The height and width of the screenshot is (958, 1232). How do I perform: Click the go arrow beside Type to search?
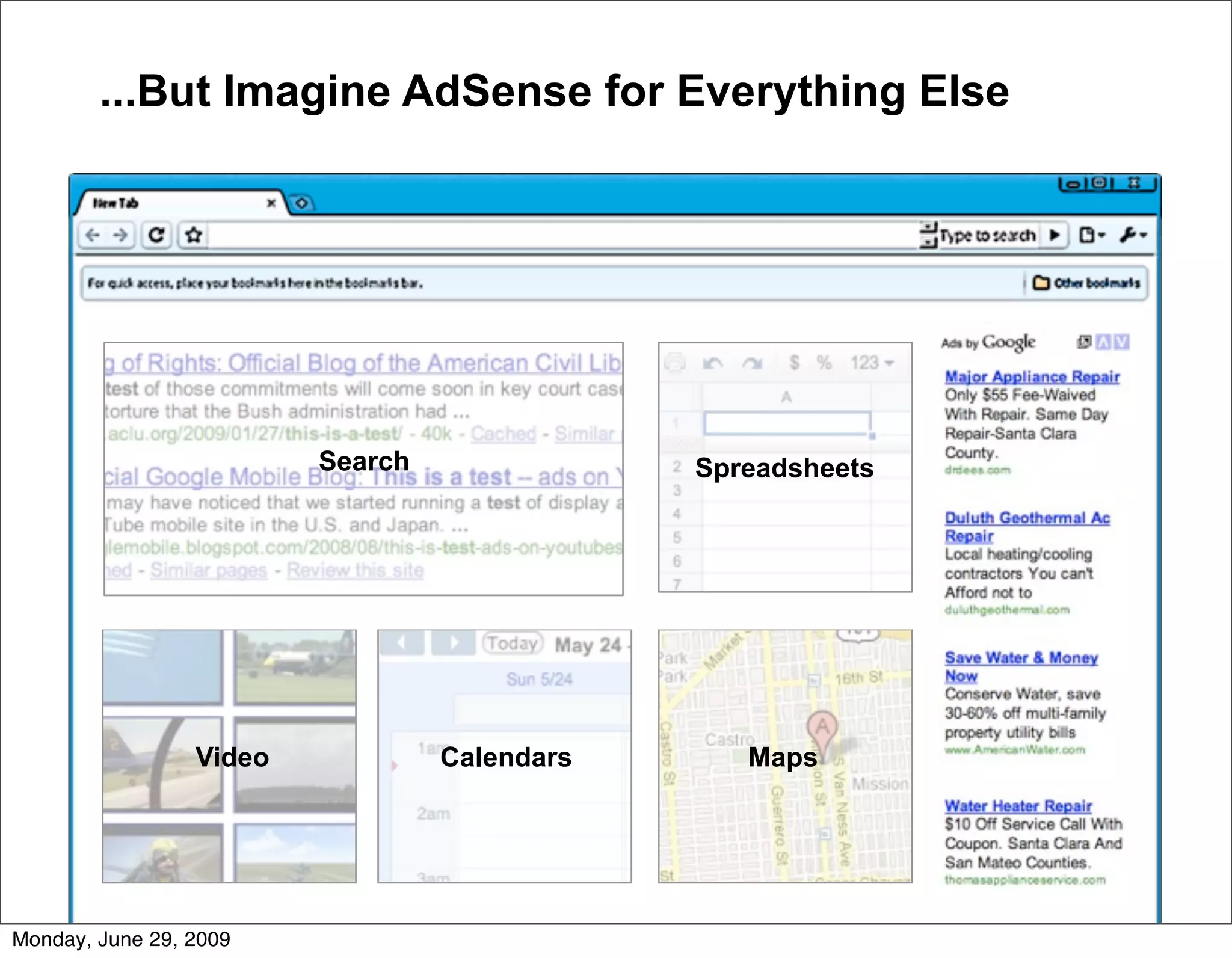tap(1055, 235)
